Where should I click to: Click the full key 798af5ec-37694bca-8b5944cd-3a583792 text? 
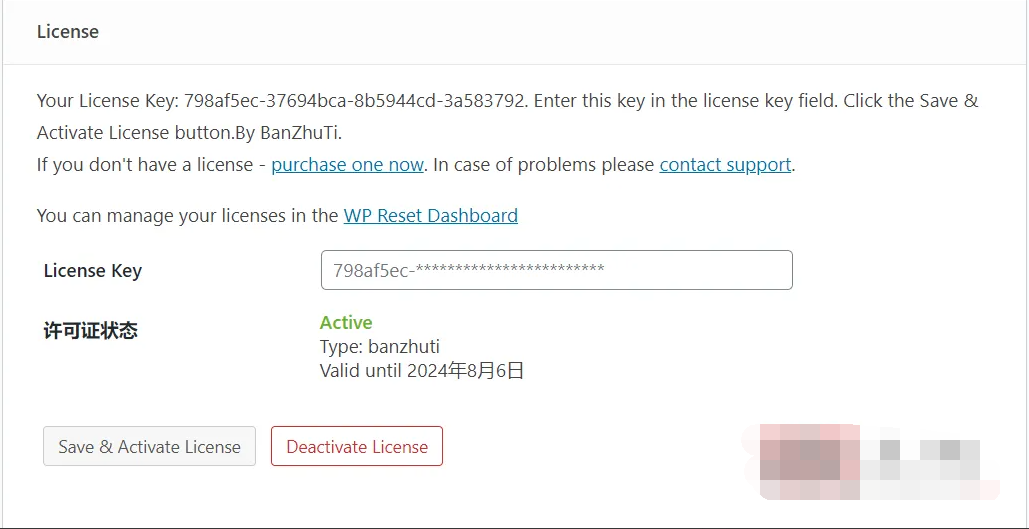(354, 101)
